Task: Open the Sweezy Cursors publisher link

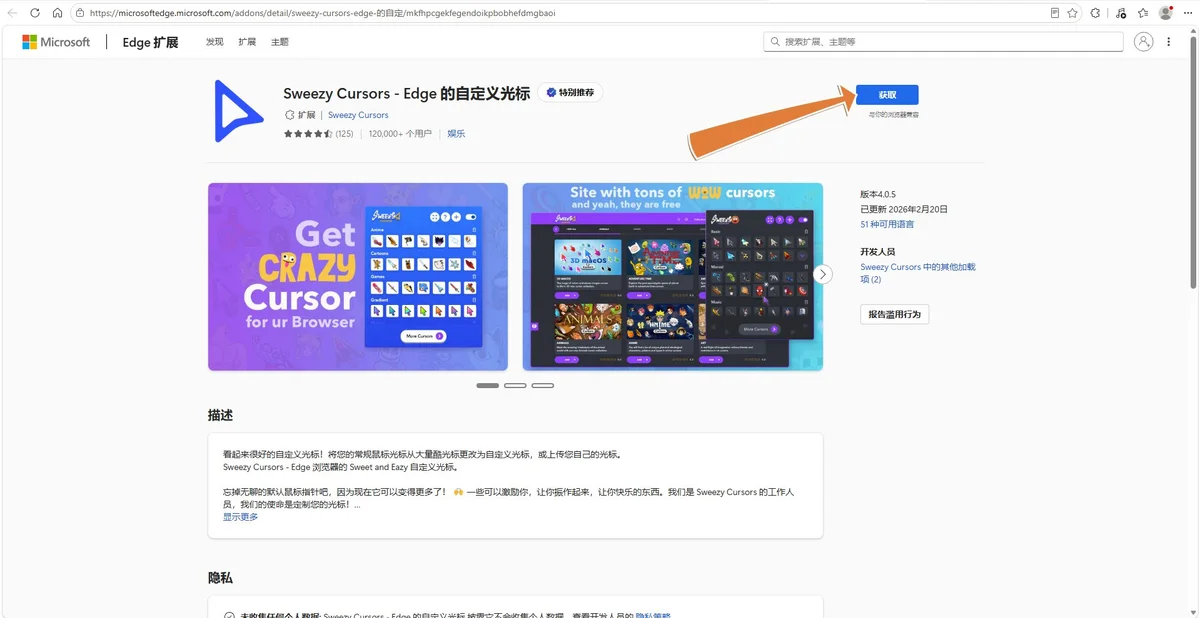Action: 358,115
